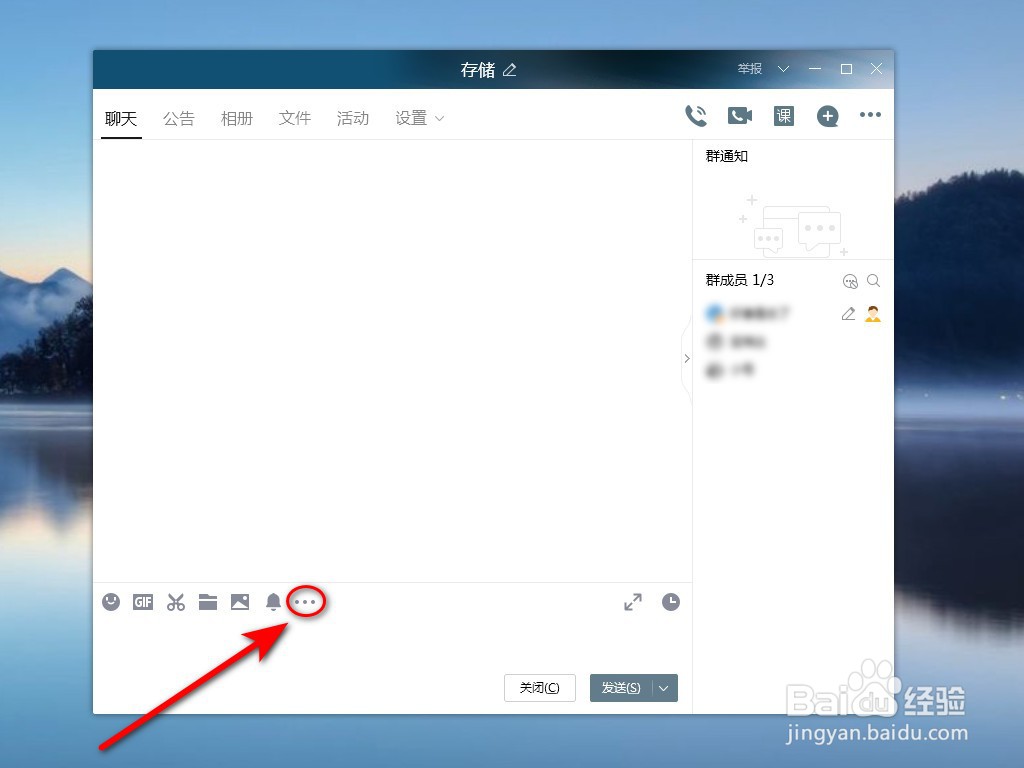Open the emoji picker in the chat toolbar
This screenshot has width=1024, height=768.
click(111, 602)
